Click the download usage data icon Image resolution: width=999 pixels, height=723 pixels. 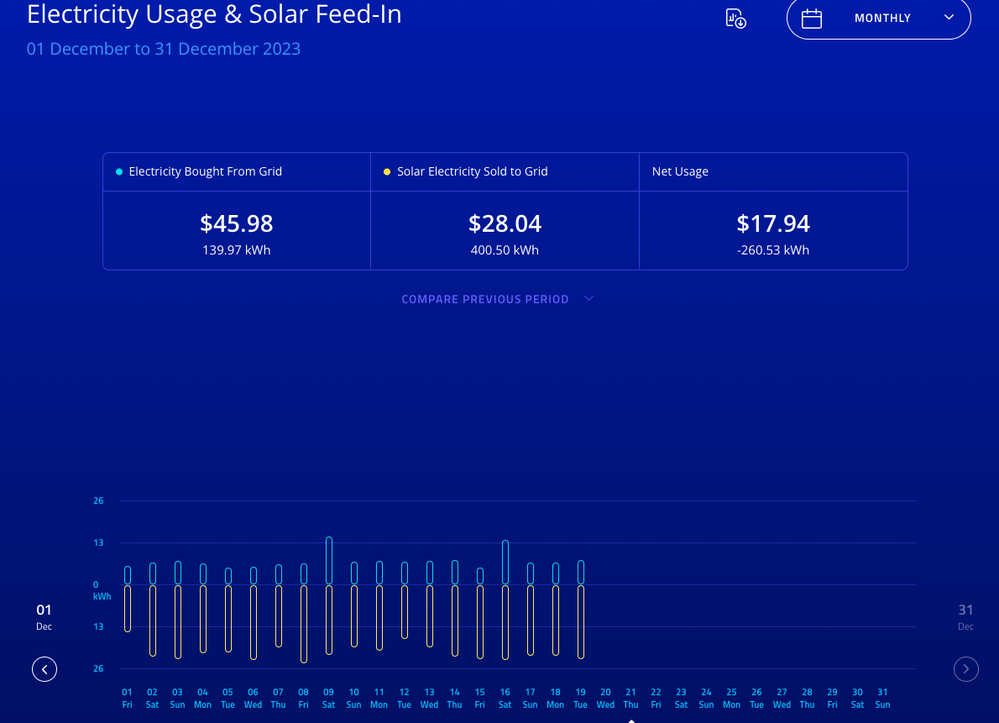coord(735,18)
